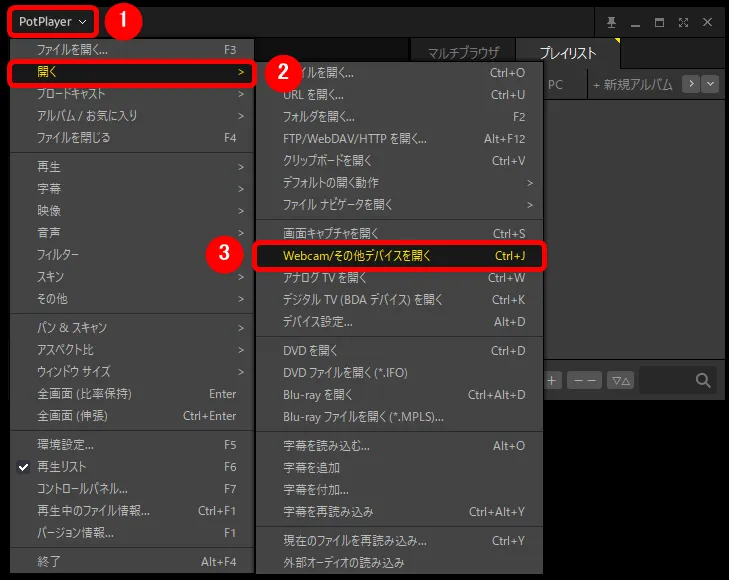
Task: Open the playlist tab dropdown arrow
Action: pyautogui.click(x=710, y=84)
